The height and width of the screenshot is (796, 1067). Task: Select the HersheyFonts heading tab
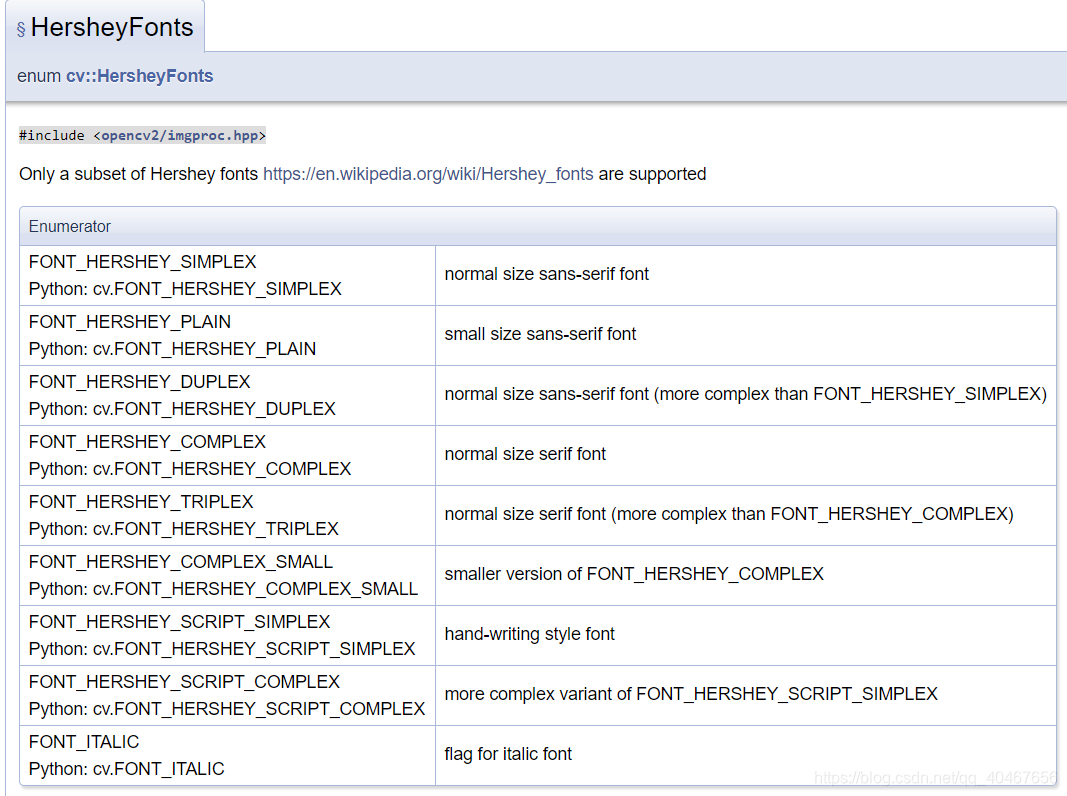105,27
